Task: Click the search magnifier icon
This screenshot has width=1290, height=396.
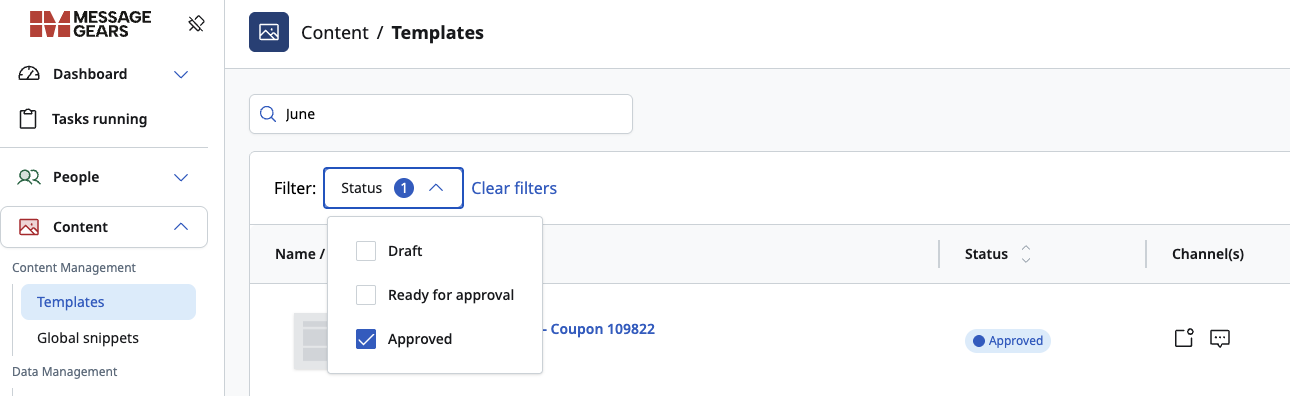Action: coord(267,114)
